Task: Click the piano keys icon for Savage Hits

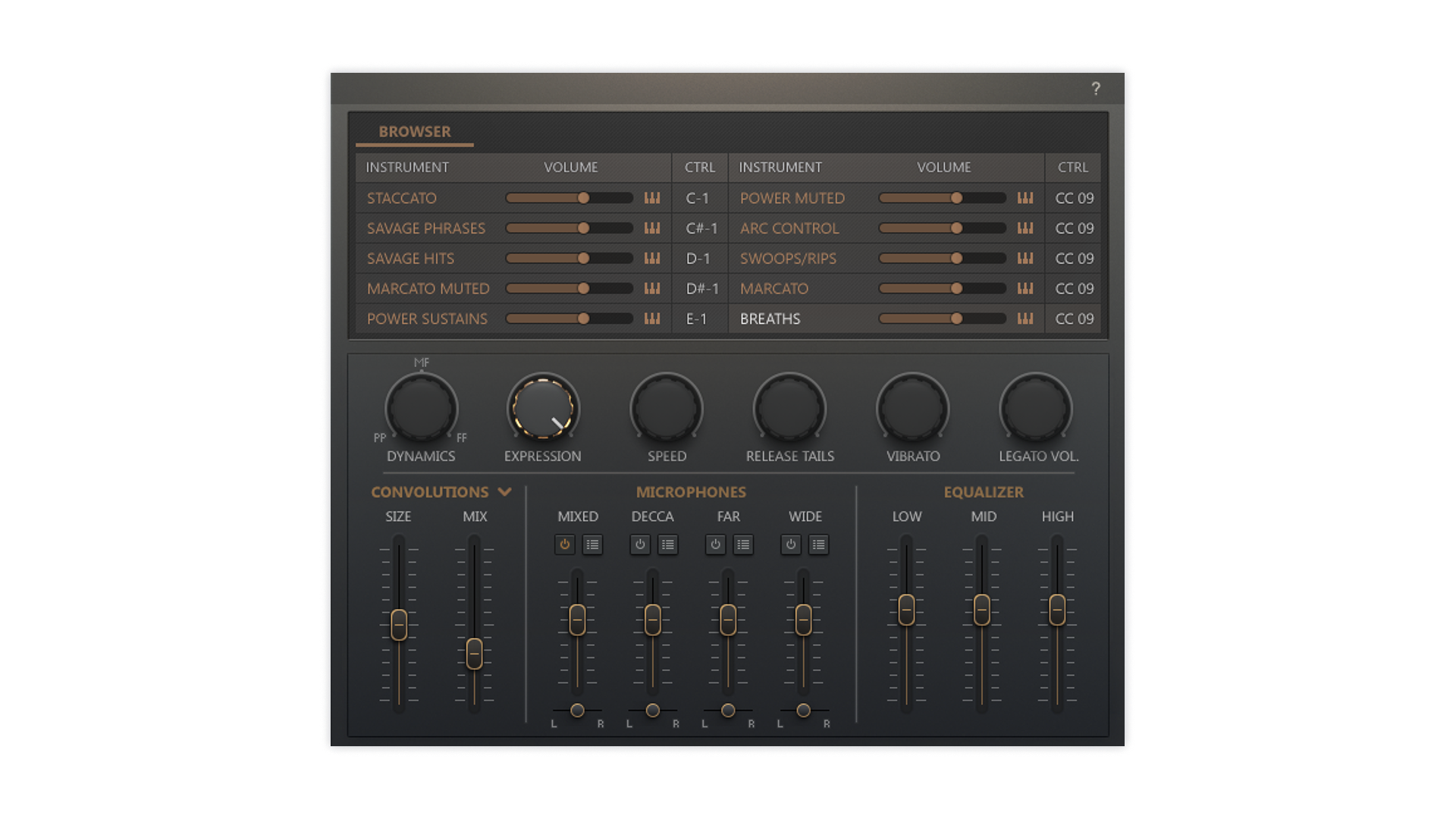Action: coord(652,259)
